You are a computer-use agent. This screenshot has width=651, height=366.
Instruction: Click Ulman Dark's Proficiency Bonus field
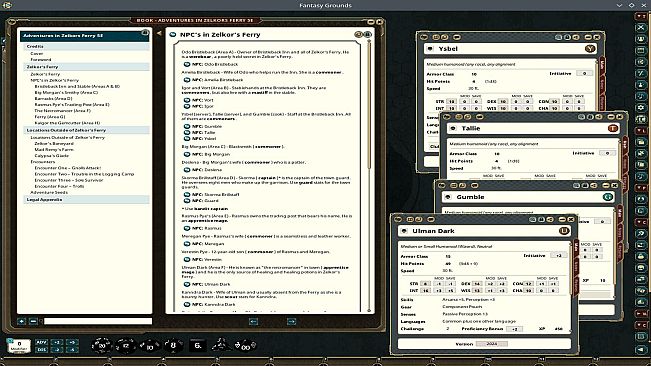point(514,329)
